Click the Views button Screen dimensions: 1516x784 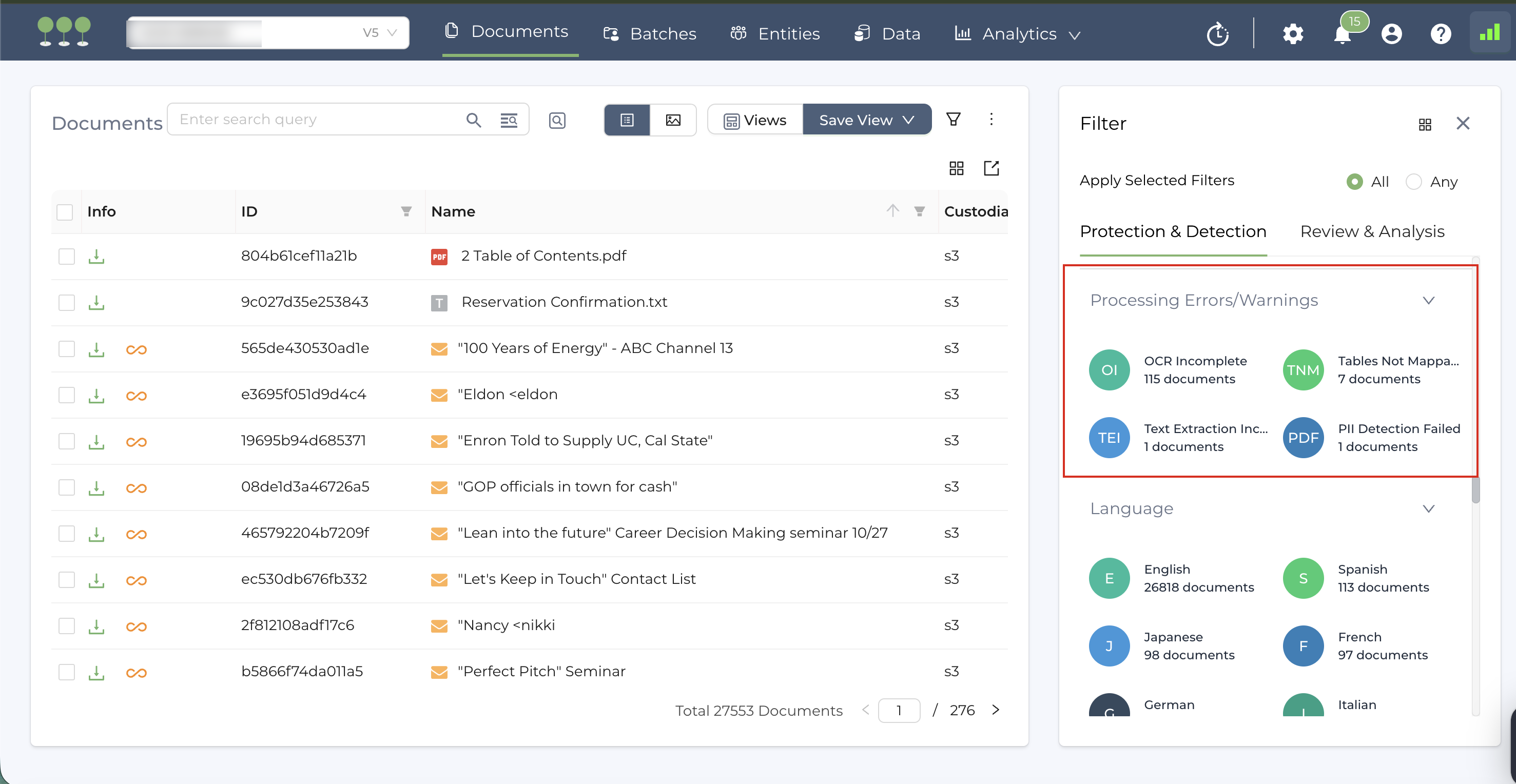[x=755, y=120]
